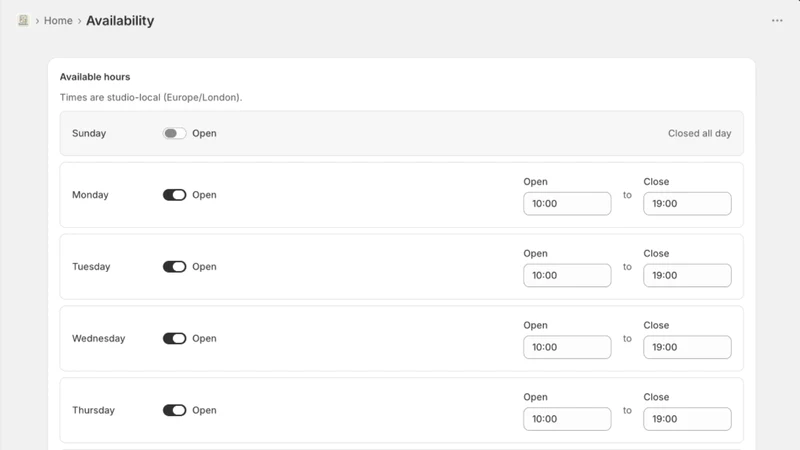Click the Tuesday day label

(x=91, y=267)
